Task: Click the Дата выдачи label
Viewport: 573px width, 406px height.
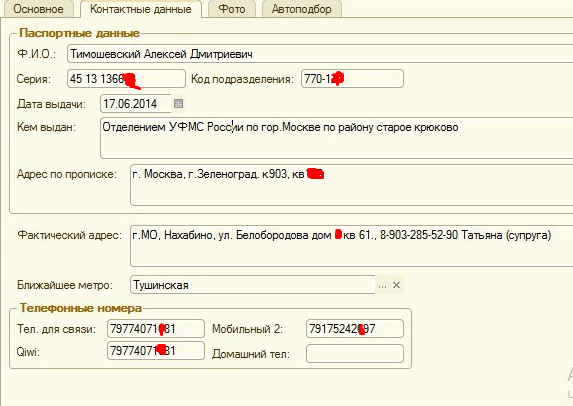Action: 51,104
